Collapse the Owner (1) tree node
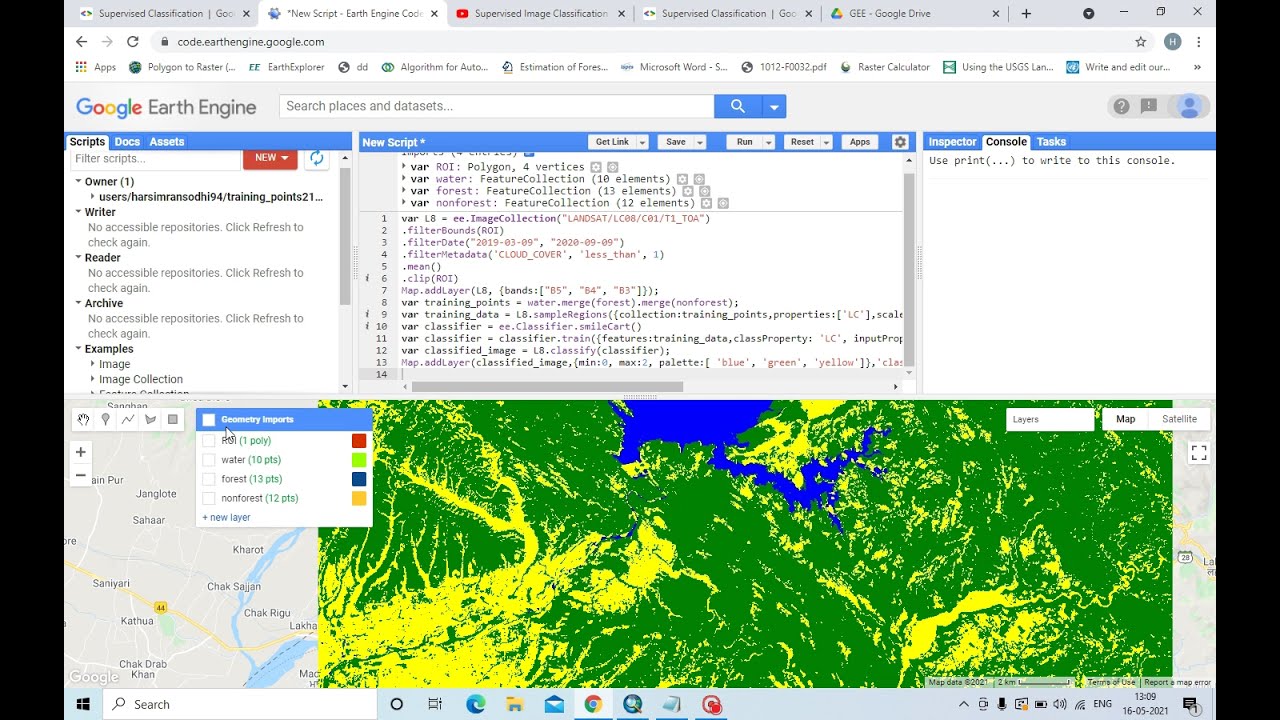 pyautogui.click(x=78, y=182)
